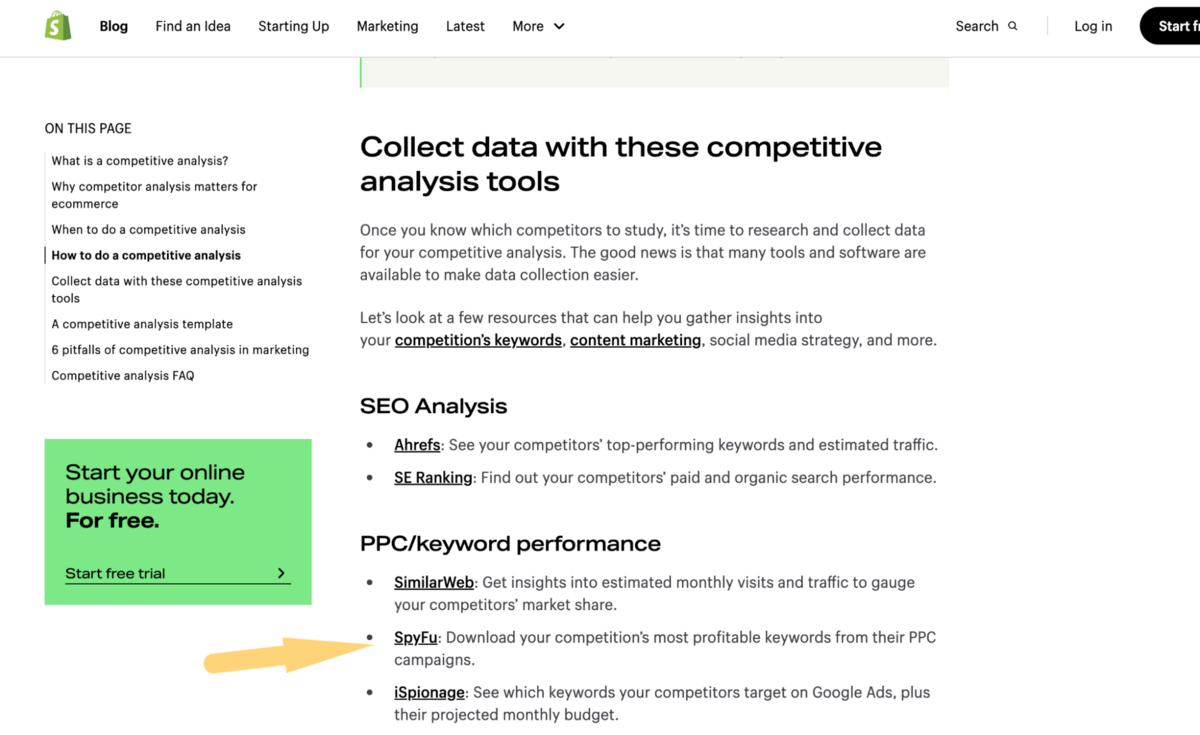Open 'Competitive analysis FAQ' sidebar link

point(123,376)
